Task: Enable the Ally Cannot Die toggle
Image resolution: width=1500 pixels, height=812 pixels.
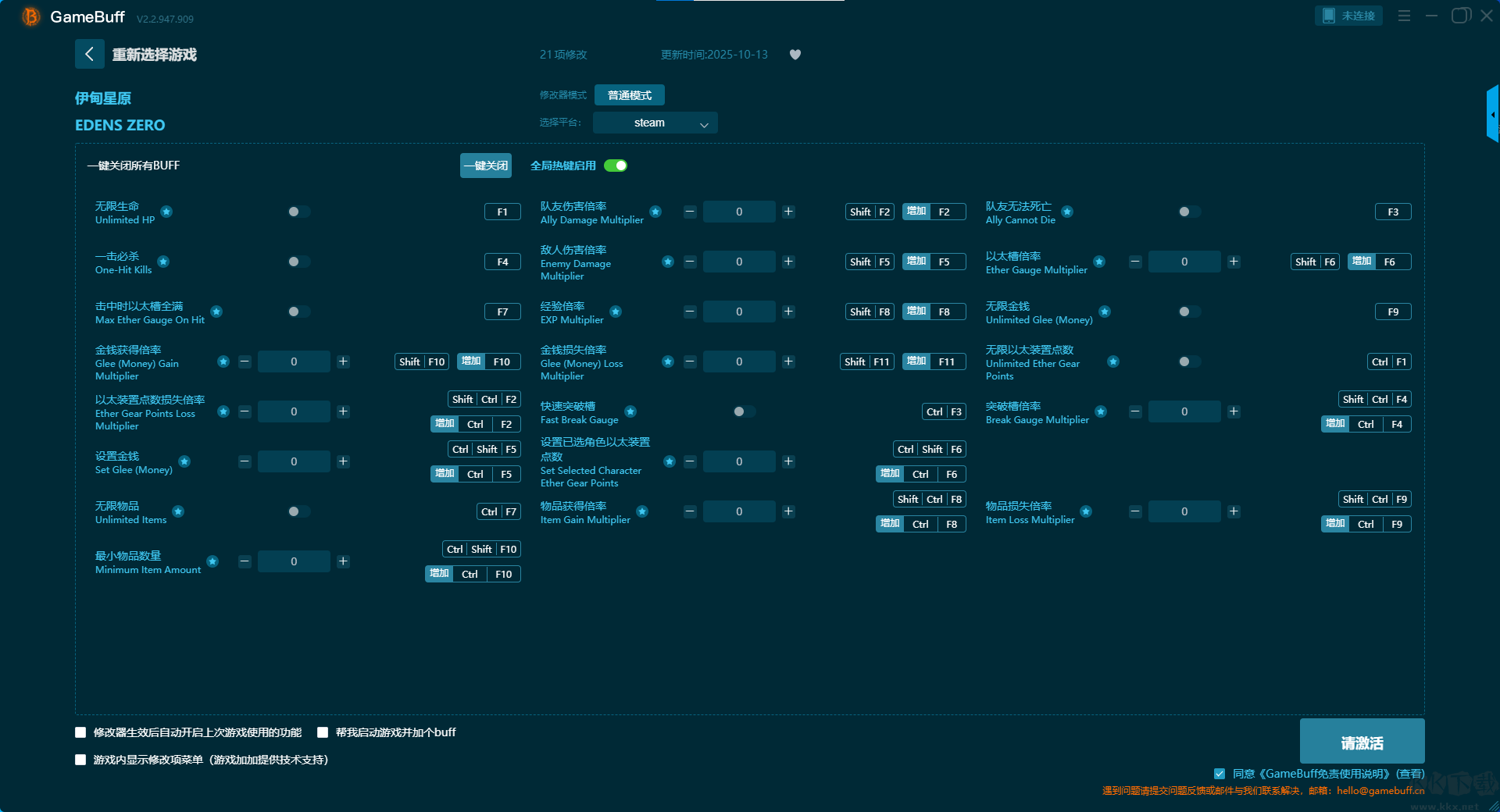Action: coord(1189,212)
